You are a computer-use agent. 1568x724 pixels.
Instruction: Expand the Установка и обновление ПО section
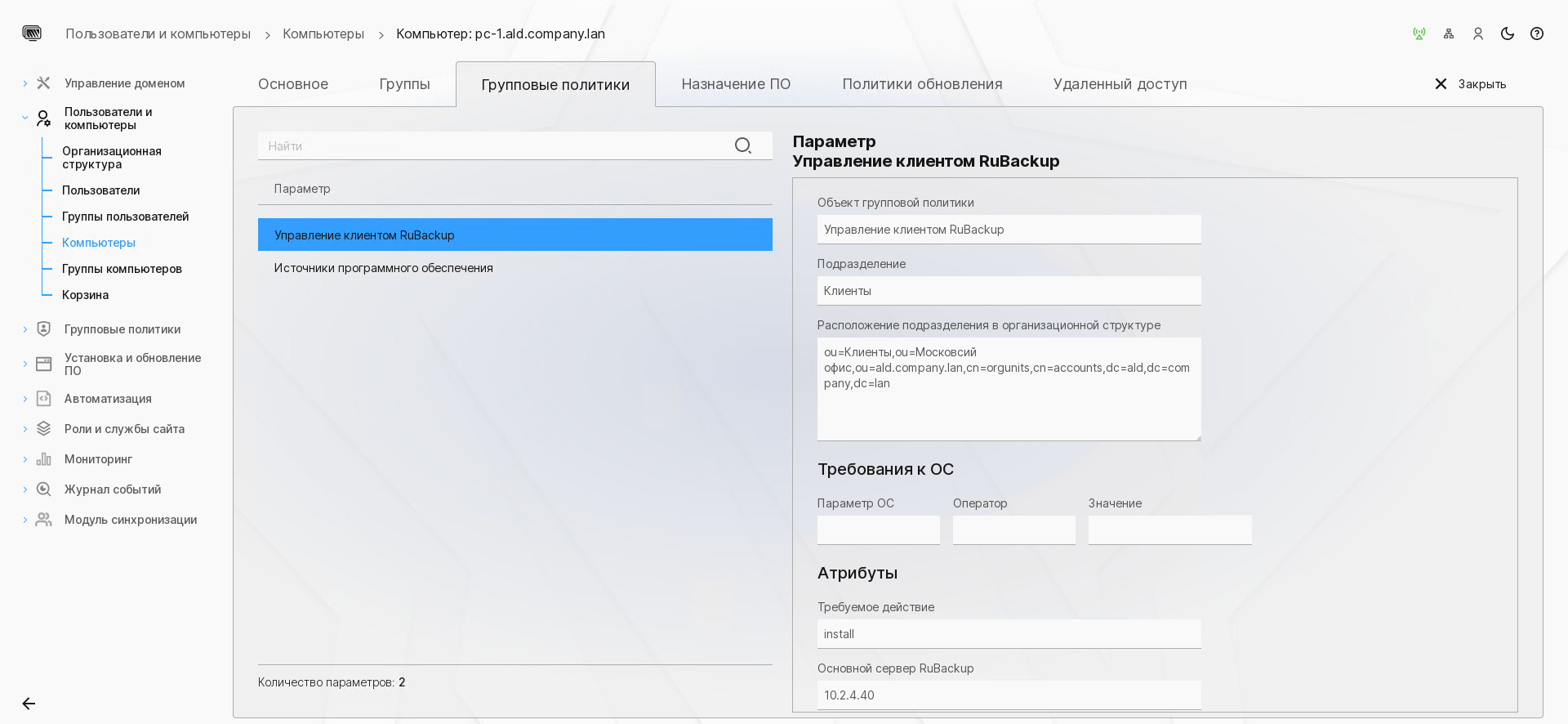(x=25, y=364)
